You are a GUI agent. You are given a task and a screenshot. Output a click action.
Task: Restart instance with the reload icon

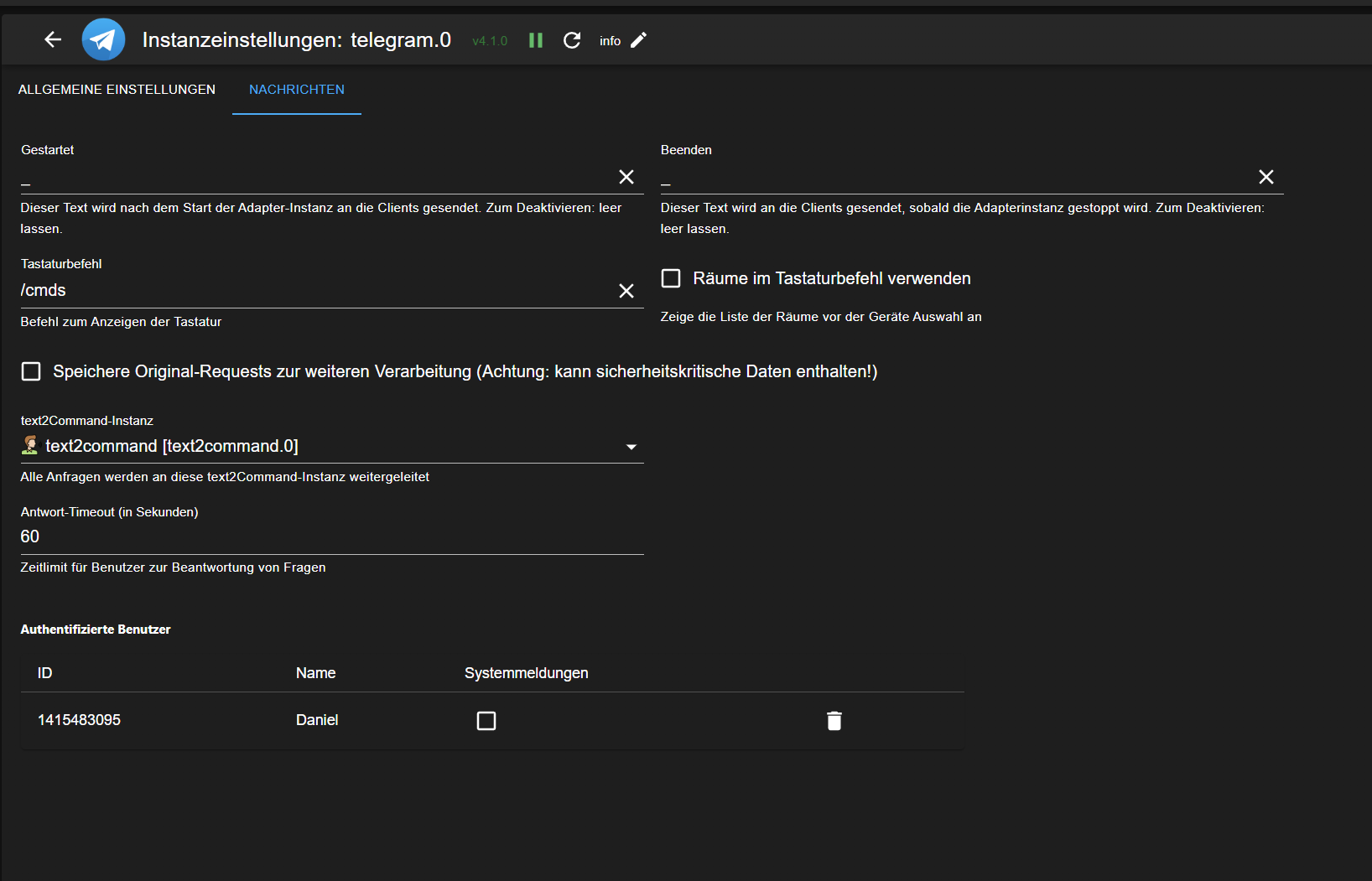click(572, 40)
